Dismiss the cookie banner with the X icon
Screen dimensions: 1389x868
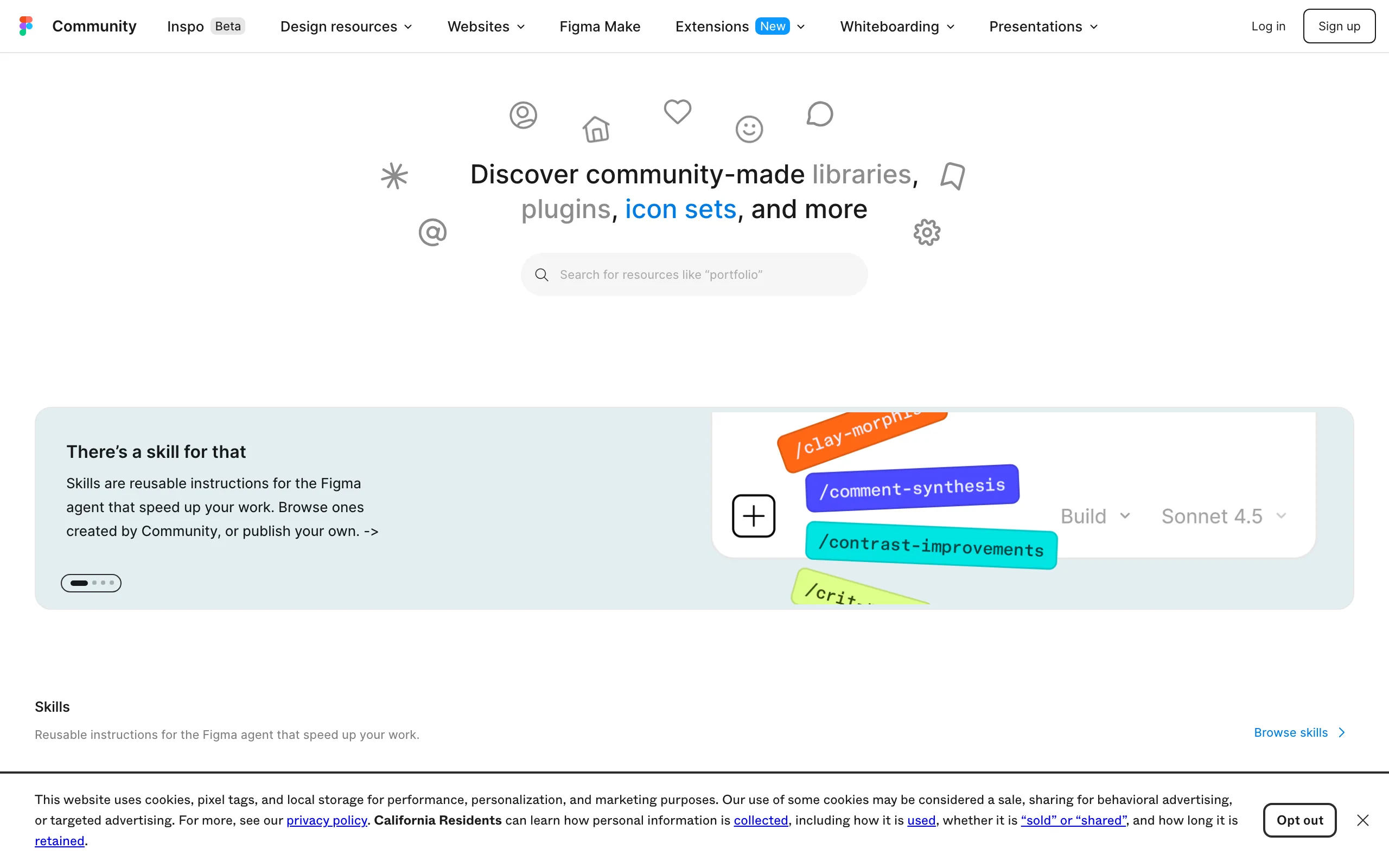[1362, 820]
